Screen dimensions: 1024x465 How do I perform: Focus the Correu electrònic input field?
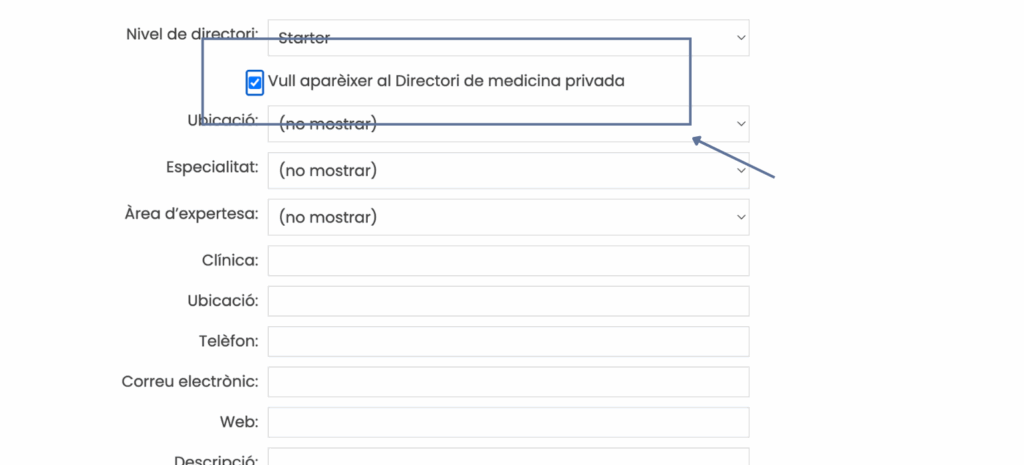pos(508,382)
